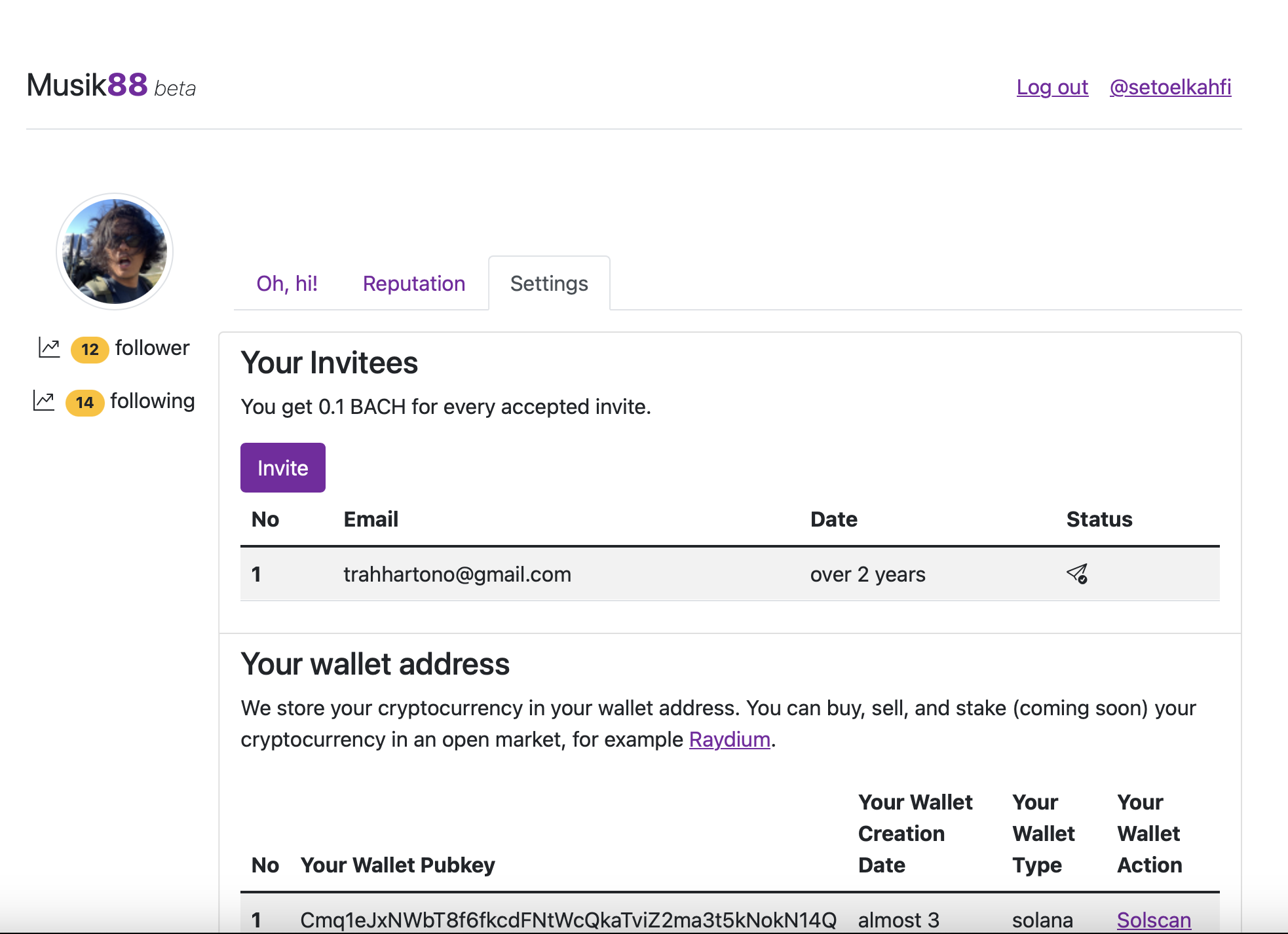Switch to the Reputation tab
The height and width of the screenshot is (934, 1288).
point(413,284)
